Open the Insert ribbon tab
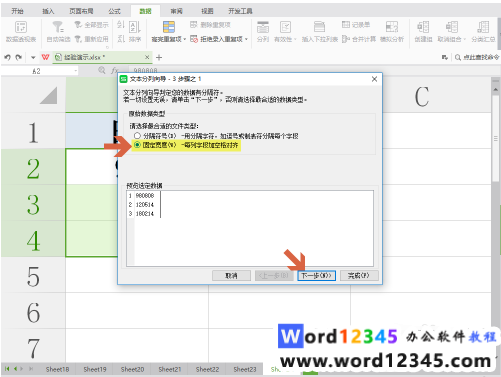This screenshot has height=377, width=501. coord(48,11)
